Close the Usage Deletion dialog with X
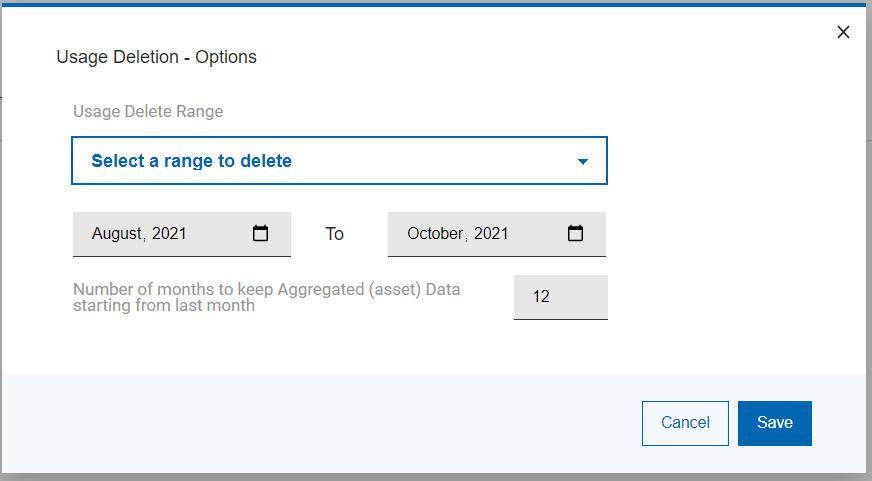The width and height of the screenshot is (872, 481). (843, 32)
